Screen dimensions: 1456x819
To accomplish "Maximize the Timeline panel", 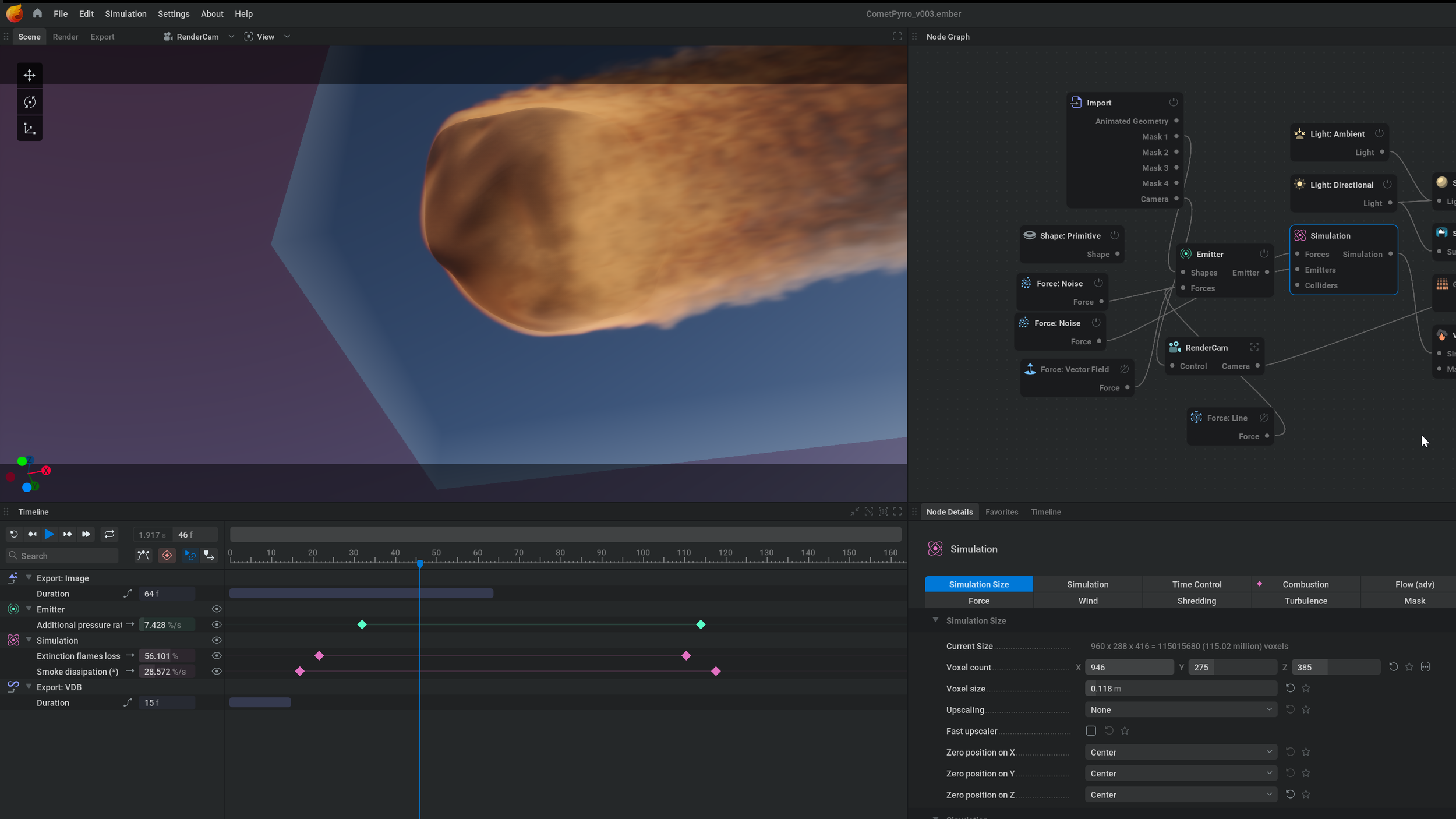I will pyautogui.click(x=897, y=511).
